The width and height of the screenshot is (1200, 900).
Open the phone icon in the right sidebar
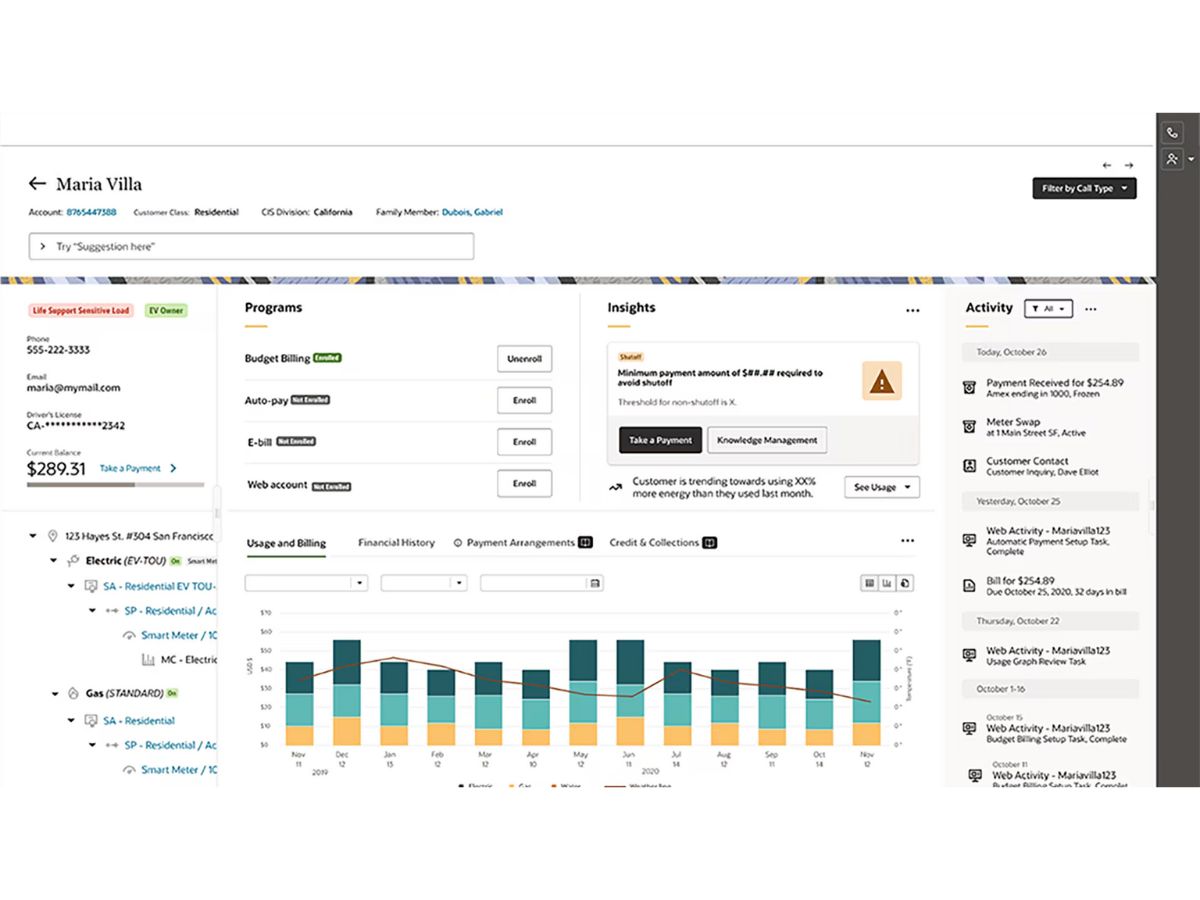(1172, 133)
